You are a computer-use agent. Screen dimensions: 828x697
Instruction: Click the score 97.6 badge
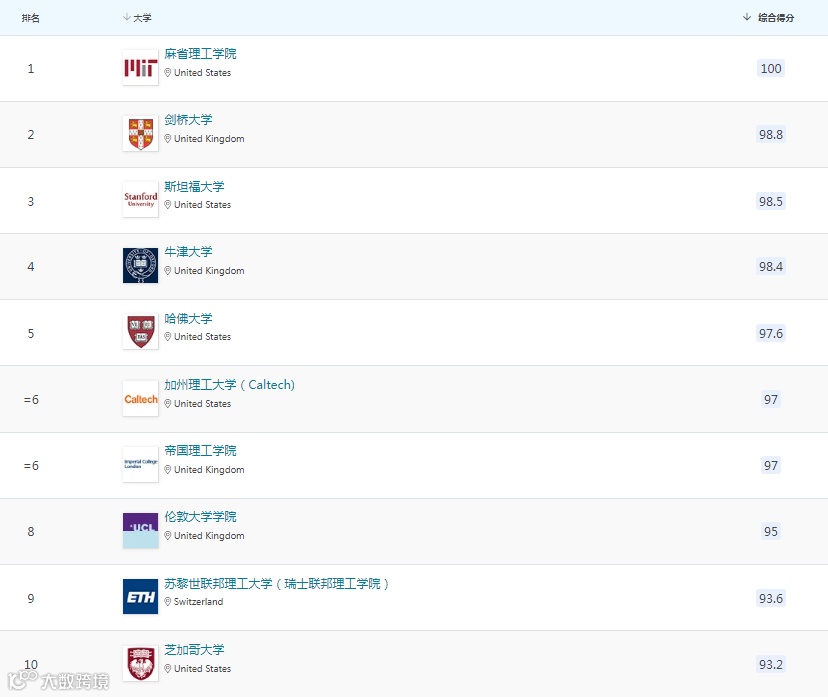click(770, 334)
